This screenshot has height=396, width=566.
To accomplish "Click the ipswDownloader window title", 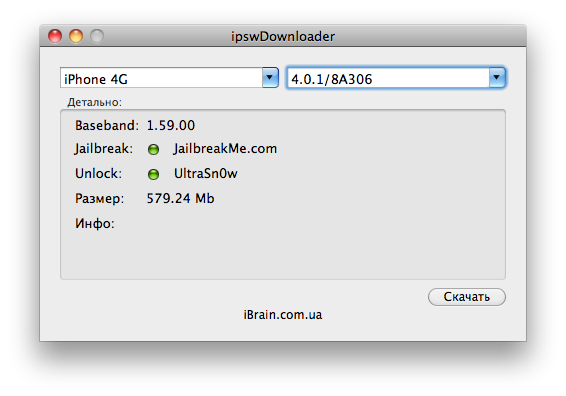I will pos(283,36).
